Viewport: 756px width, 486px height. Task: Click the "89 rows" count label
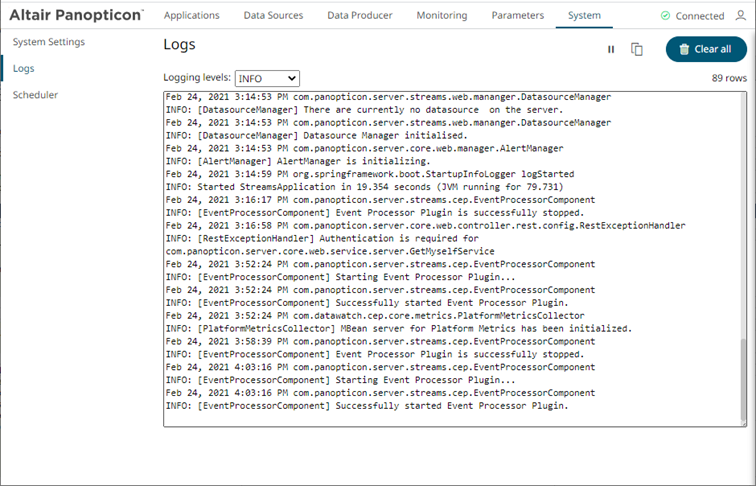[x=729, y=78]
